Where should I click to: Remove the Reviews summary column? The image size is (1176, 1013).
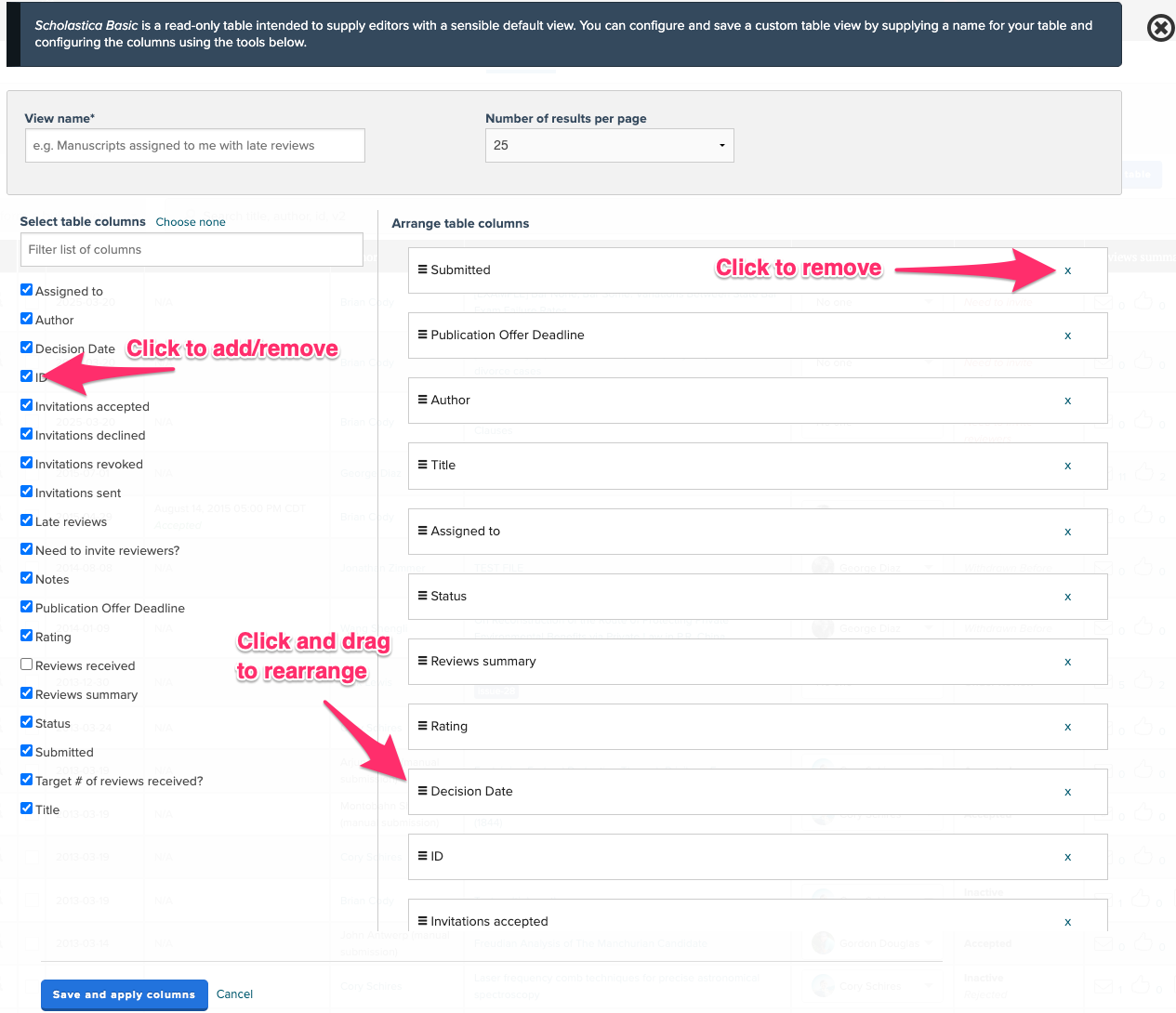tap(1067, 663)
